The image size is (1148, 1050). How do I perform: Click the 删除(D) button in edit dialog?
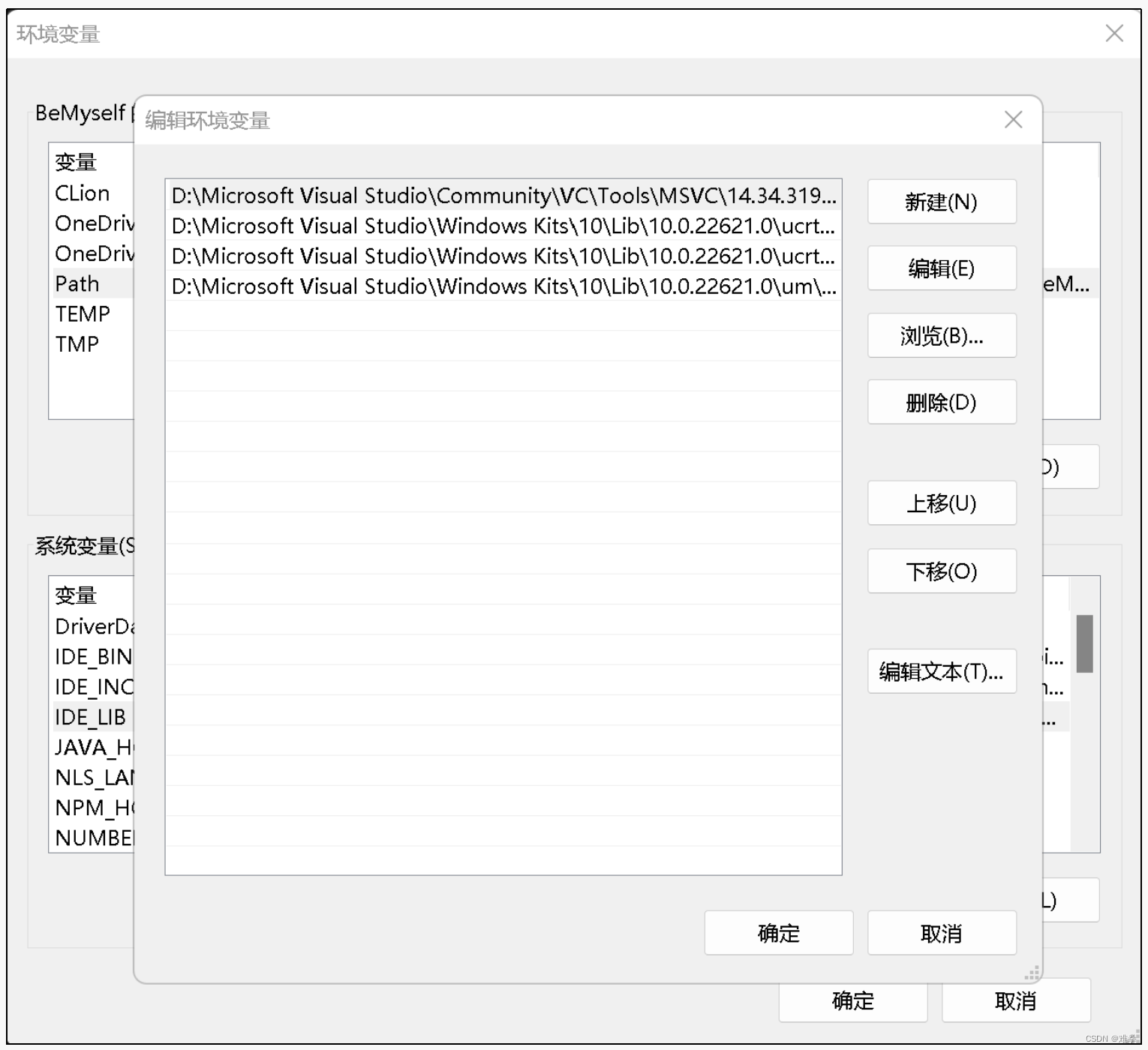(942, 402)
